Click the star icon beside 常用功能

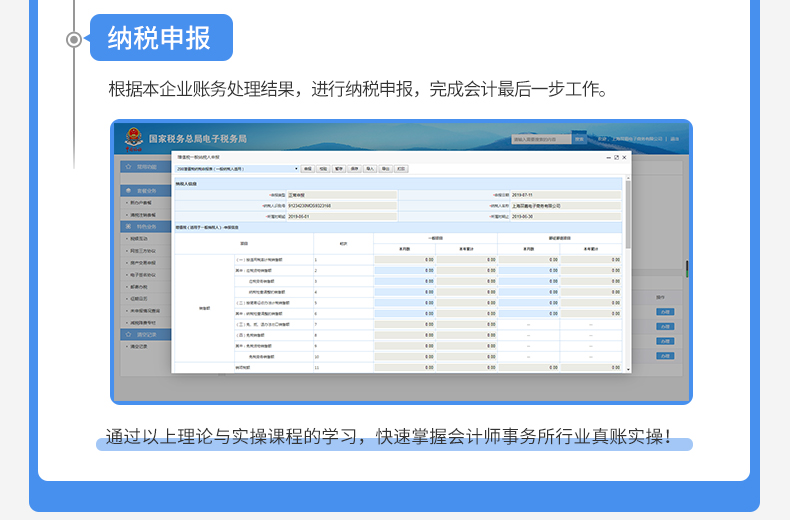tap(128, 167)
